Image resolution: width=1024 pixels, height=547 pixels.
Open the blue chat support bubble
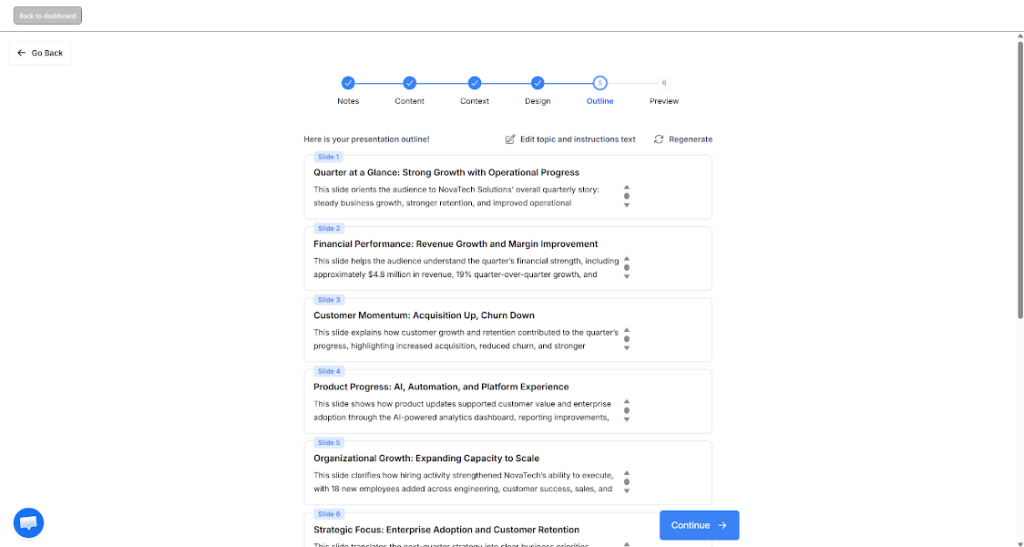click(29, 523)
